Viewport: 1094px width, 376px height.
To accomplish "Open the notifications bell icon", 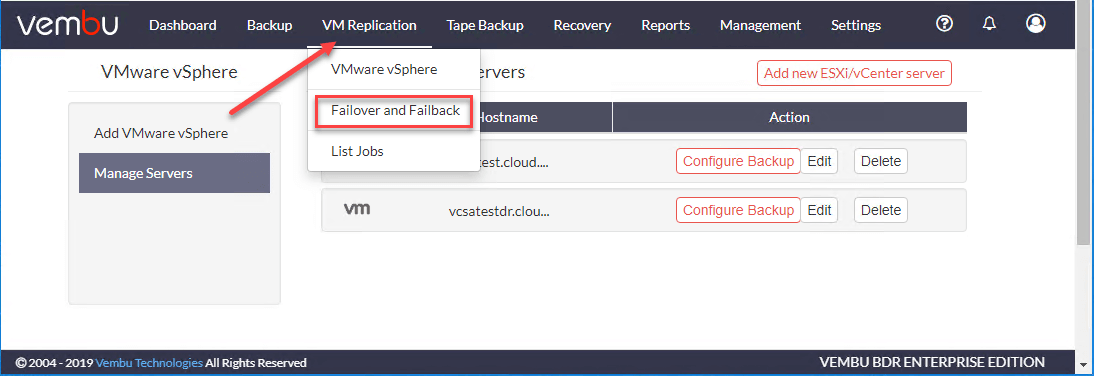I will click(989, 24).
